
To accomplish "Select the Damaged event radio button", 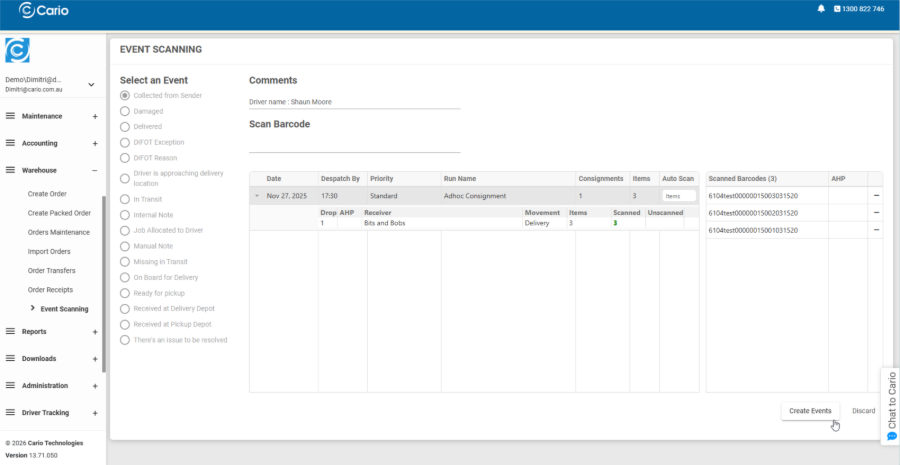I will click(125, 111).
